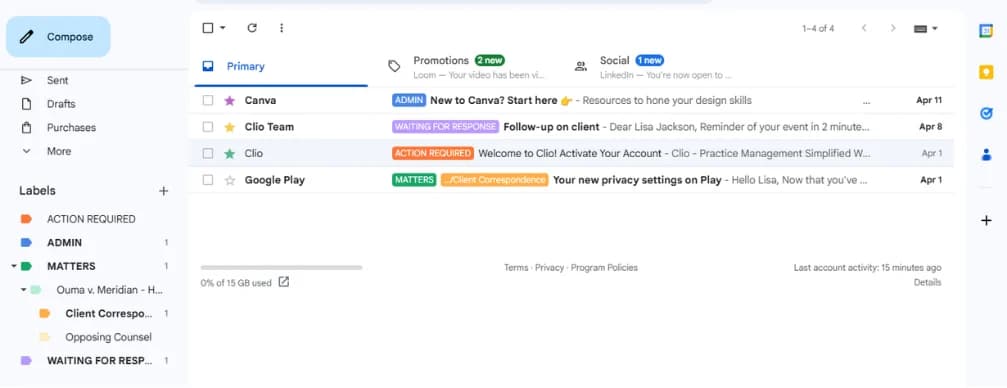
Task: Open the WAITING FOR RESPONSE label
Action: tap(100, 361)
